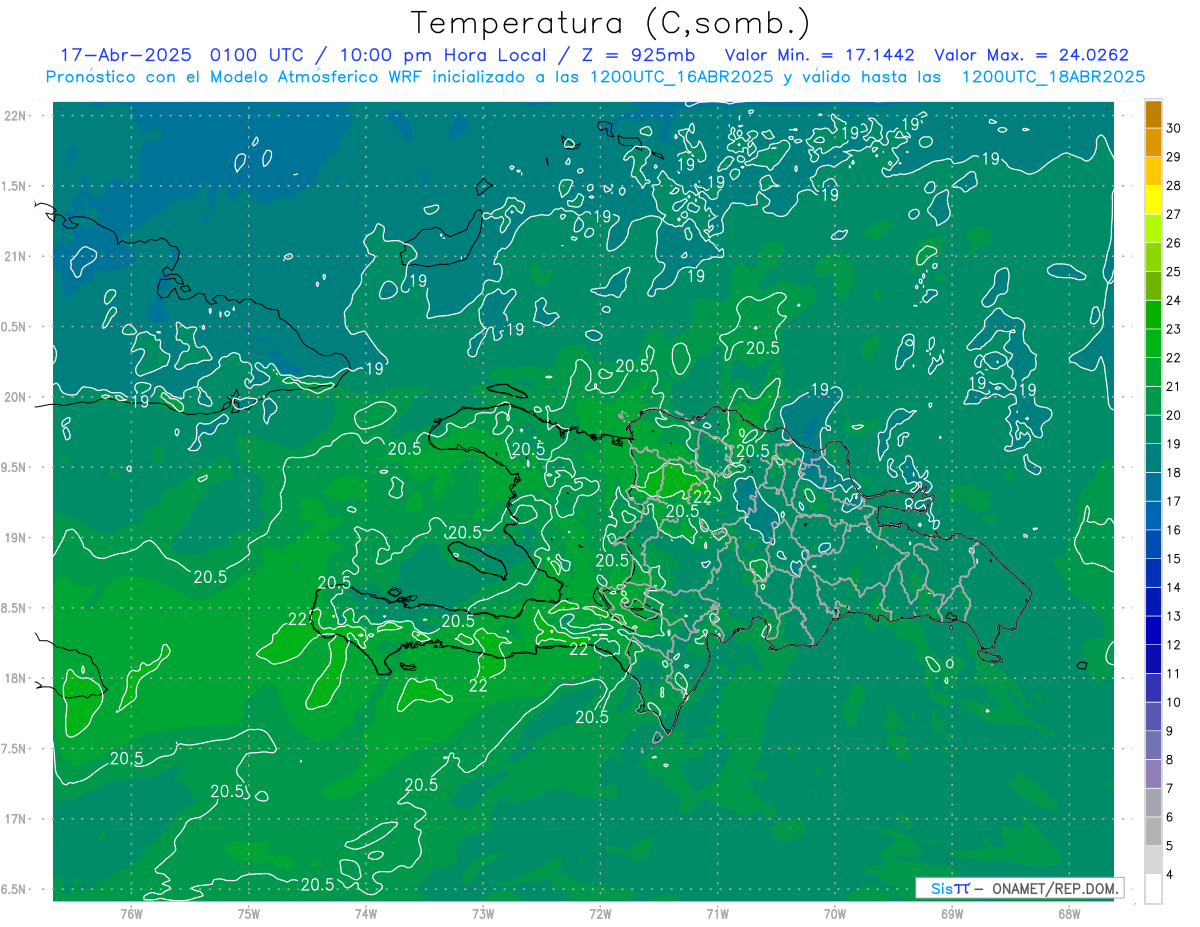Click the "69W" longitude axis label
Image resolution: width=1200 pixels, height=927 pixels.
(x=952, y=914)
